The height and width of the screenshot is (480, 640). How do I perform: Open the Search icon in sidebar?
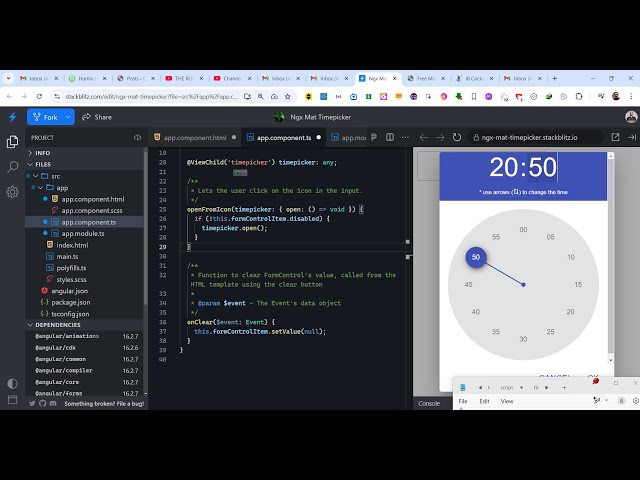pos(12,167)
